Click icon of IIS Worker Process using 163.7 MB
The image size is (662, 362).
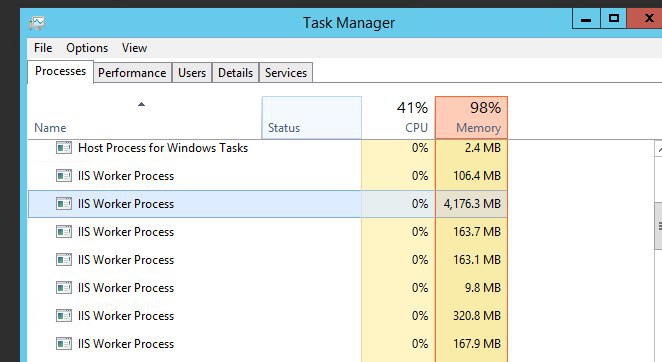64,232
